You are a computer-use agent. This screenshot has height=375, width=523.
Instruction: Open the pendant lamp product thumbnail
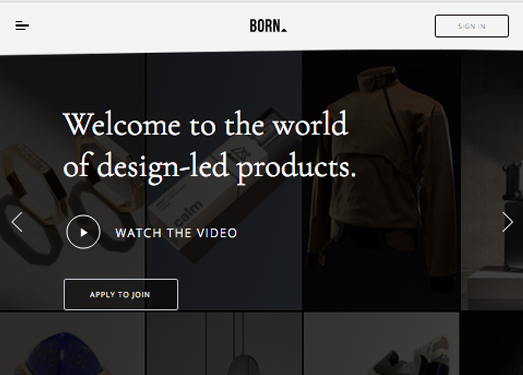pyautogui.click(x=224, y=344)
